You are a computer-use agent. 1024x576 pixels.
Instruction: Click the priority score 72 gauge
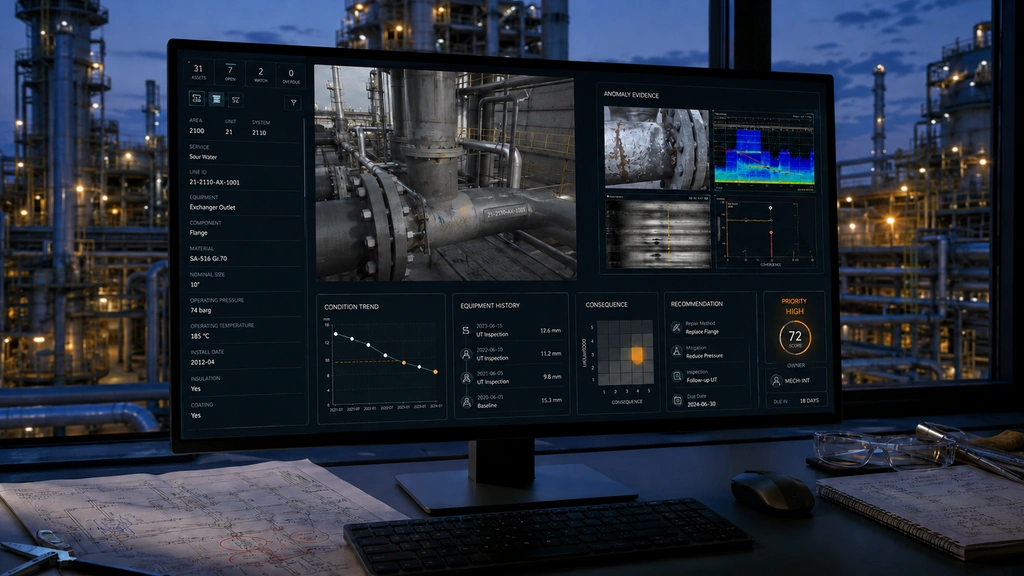[x=795, y=338]
